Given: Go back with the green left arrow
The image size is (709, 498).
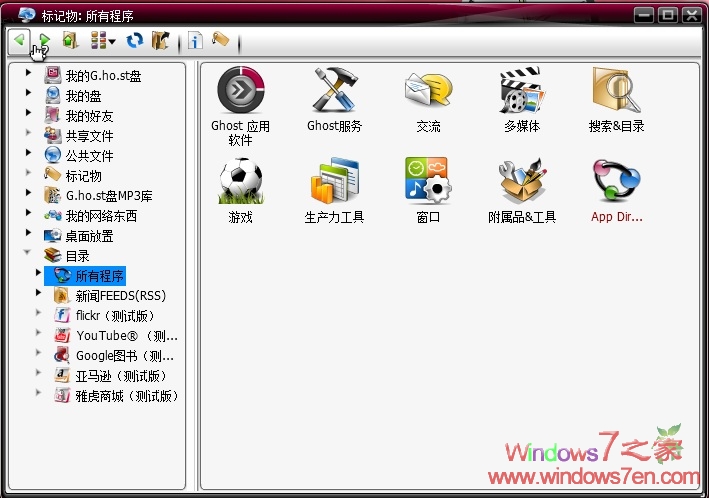Looking at the screenshot, I should pyautogui.click(x=19, y=40).
